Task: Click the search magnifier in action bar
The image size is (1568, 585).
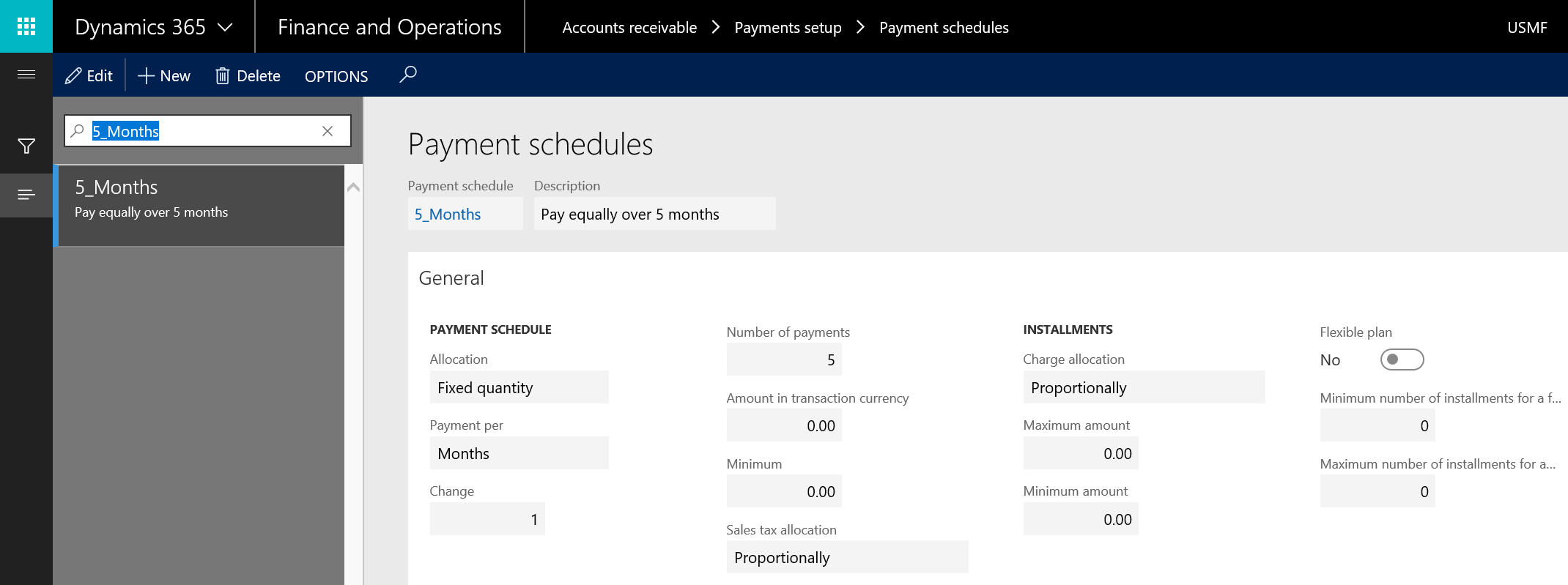Action: tap(408, 75)
